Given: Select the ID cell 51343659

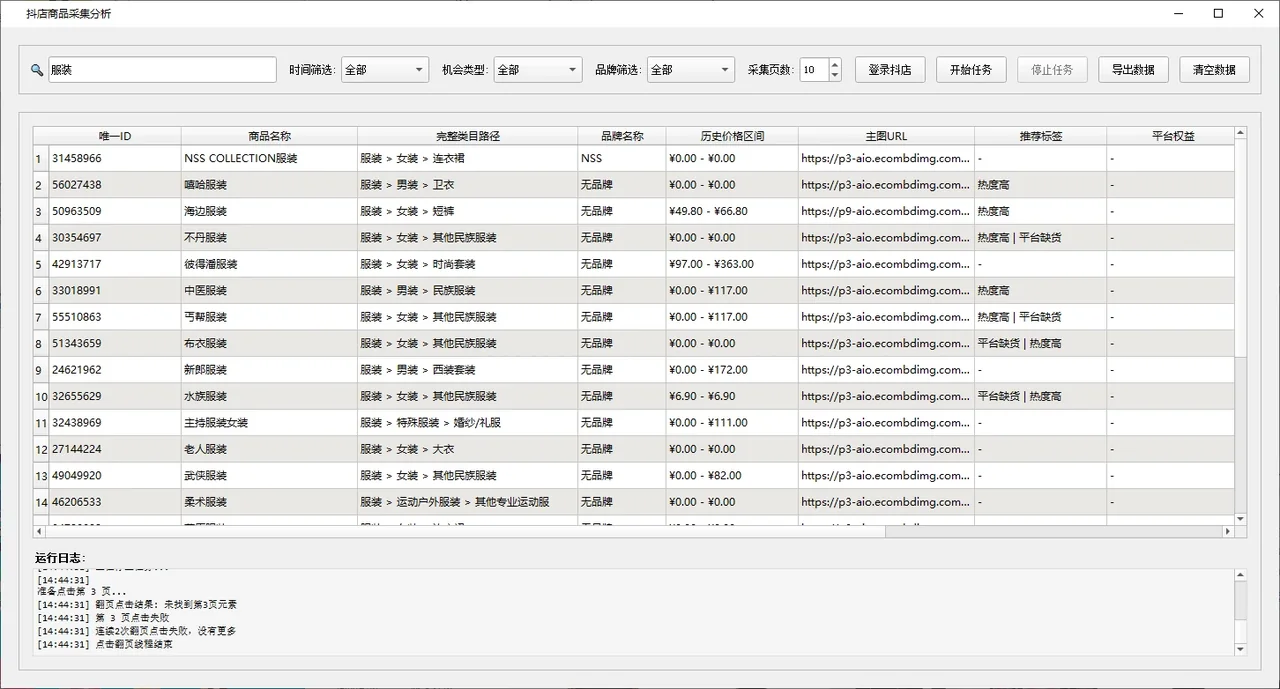Looking at the screenshot, I should tap(115, 343).
